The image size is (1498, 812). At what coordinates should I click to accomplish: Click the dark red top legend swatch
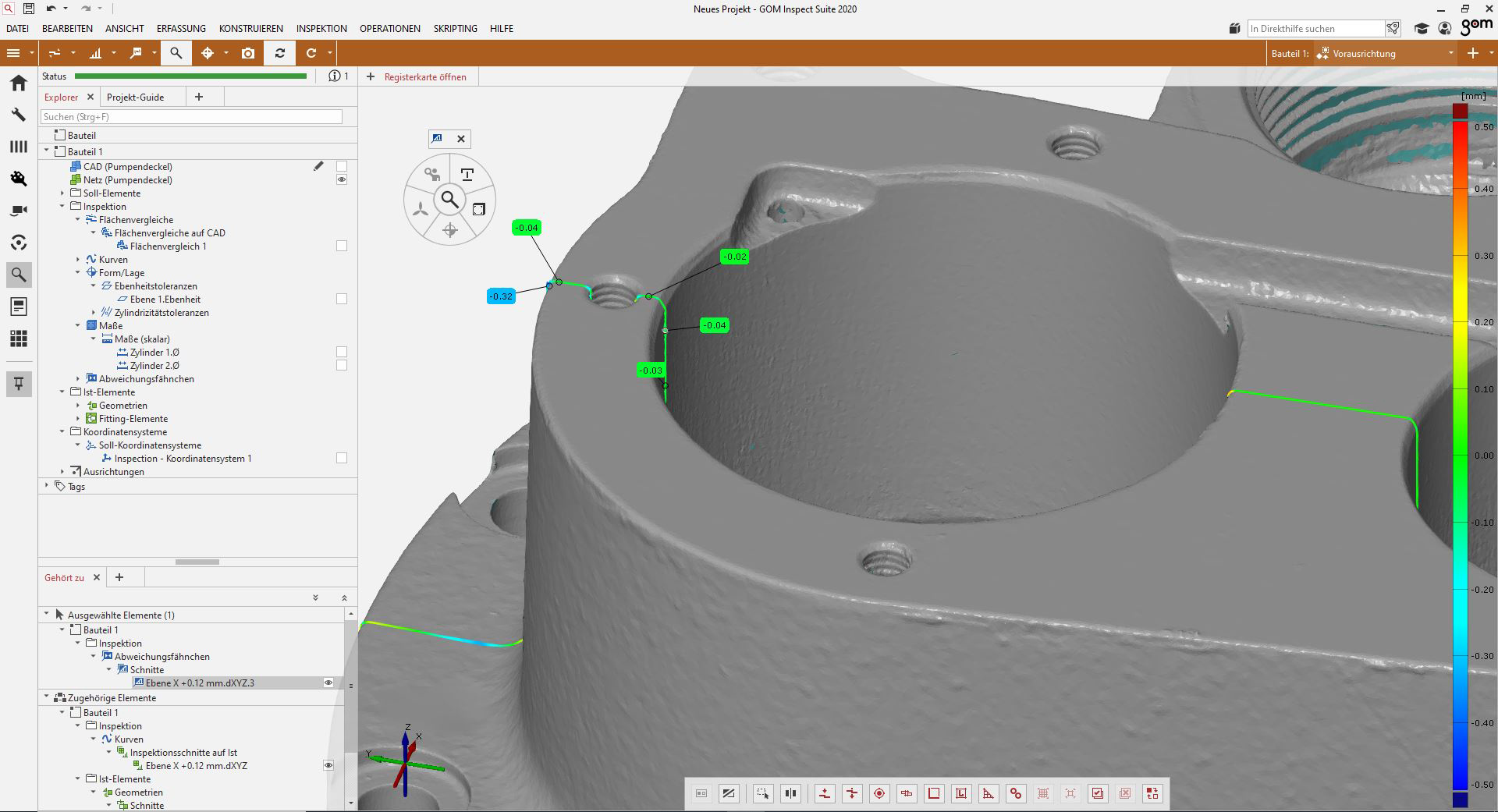[1461, 111]
